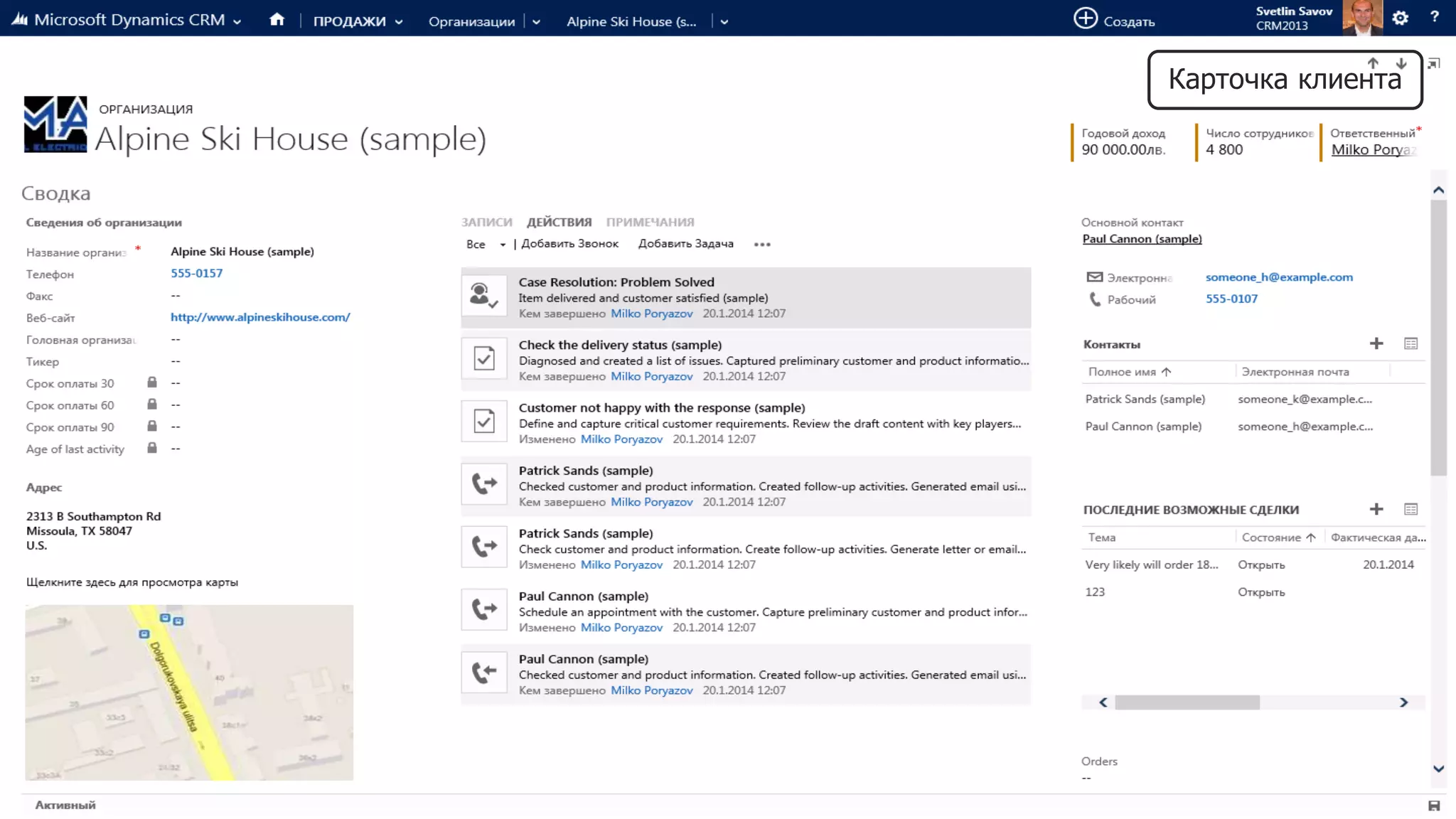Click the save icon in status bar
Image resolution: width=1456 pixels, height=819 pixels.
click(1433, 805)
